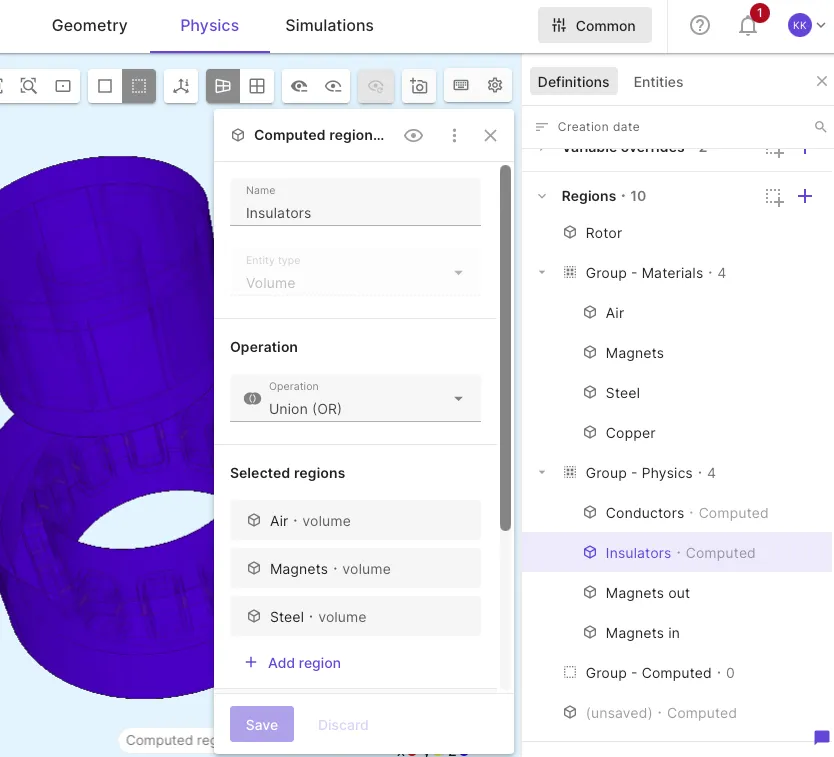The image size is (834, 757).
Task: Take a viewport screenshot with camera icon
Action: click(x=419, y=86)
